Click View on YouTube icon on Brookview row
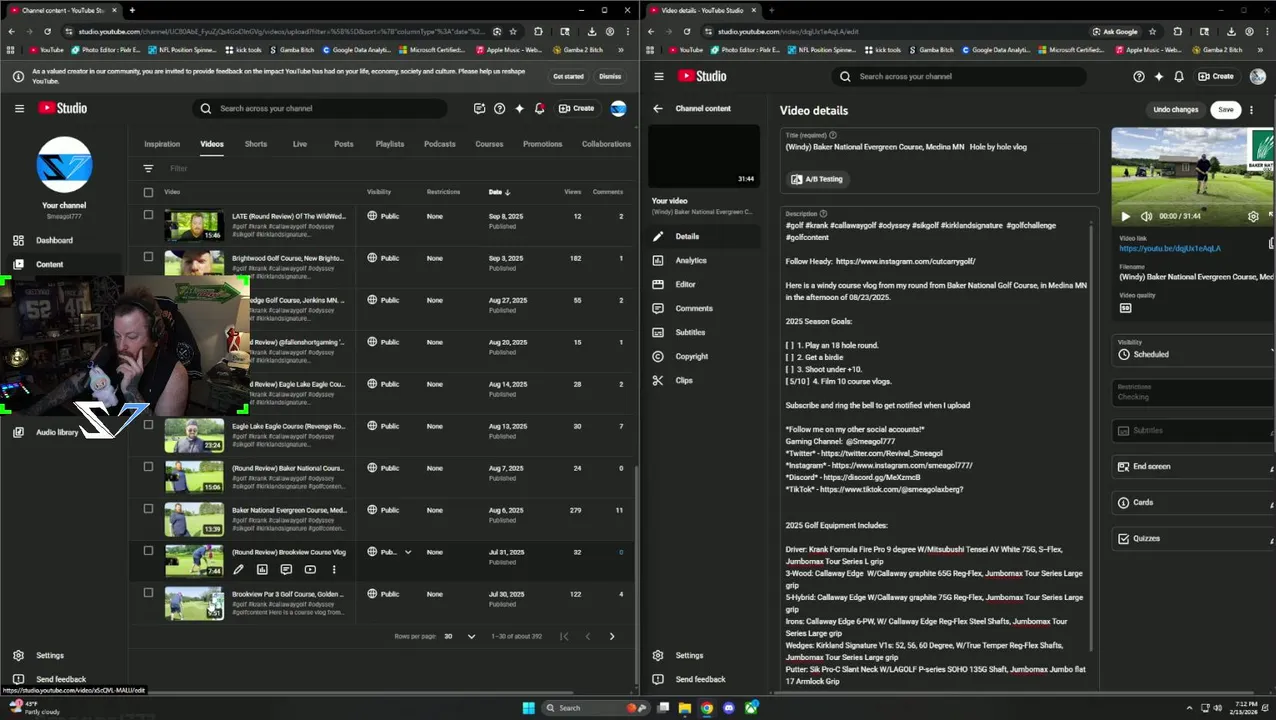1276x720 pixels. tap(310, 570)
